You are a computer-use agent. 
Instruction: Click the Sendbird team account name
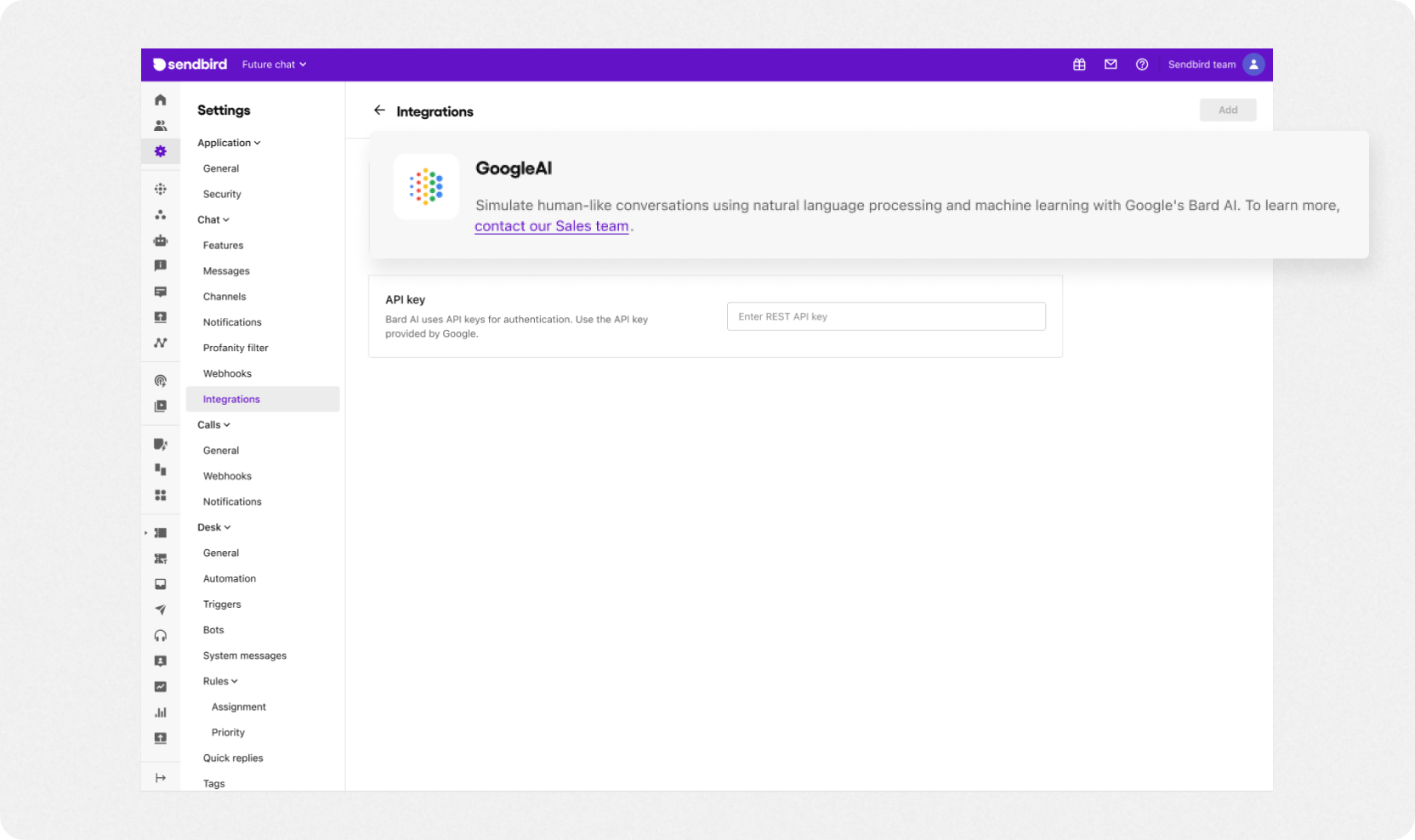[x=1202, y=65]
